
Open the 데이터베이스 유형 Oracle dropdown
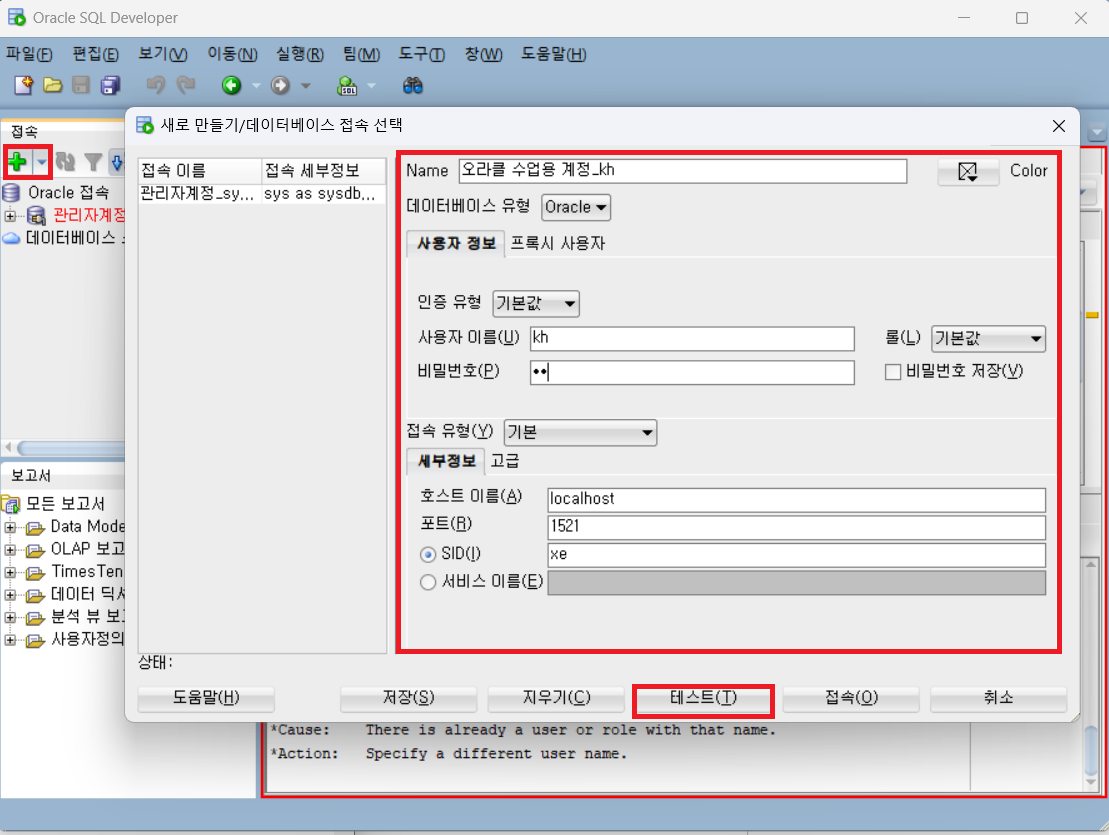[x=576, y=207]
